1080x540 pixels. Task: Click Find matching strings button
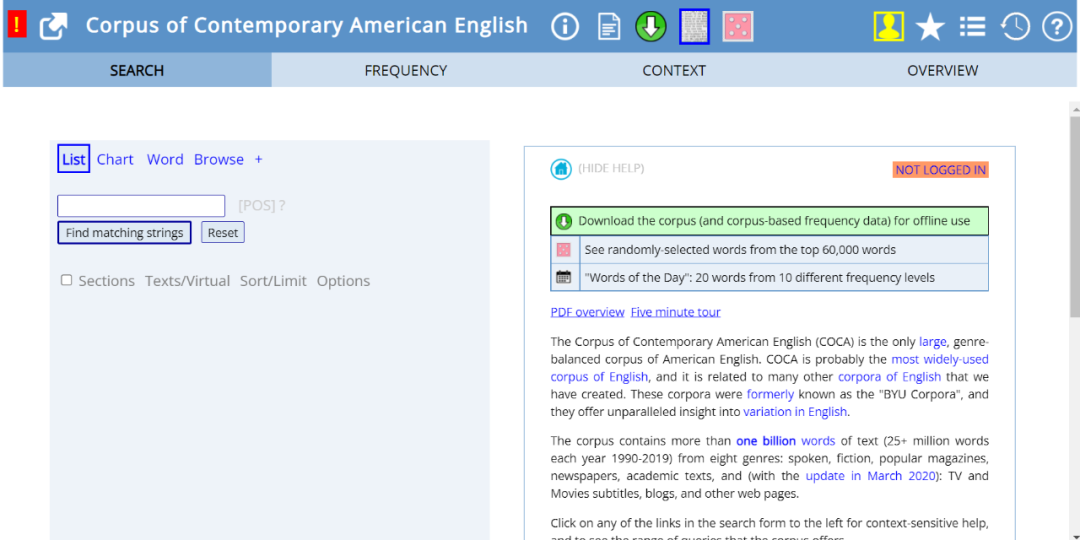pyautogui.click(x=125, y=233)
